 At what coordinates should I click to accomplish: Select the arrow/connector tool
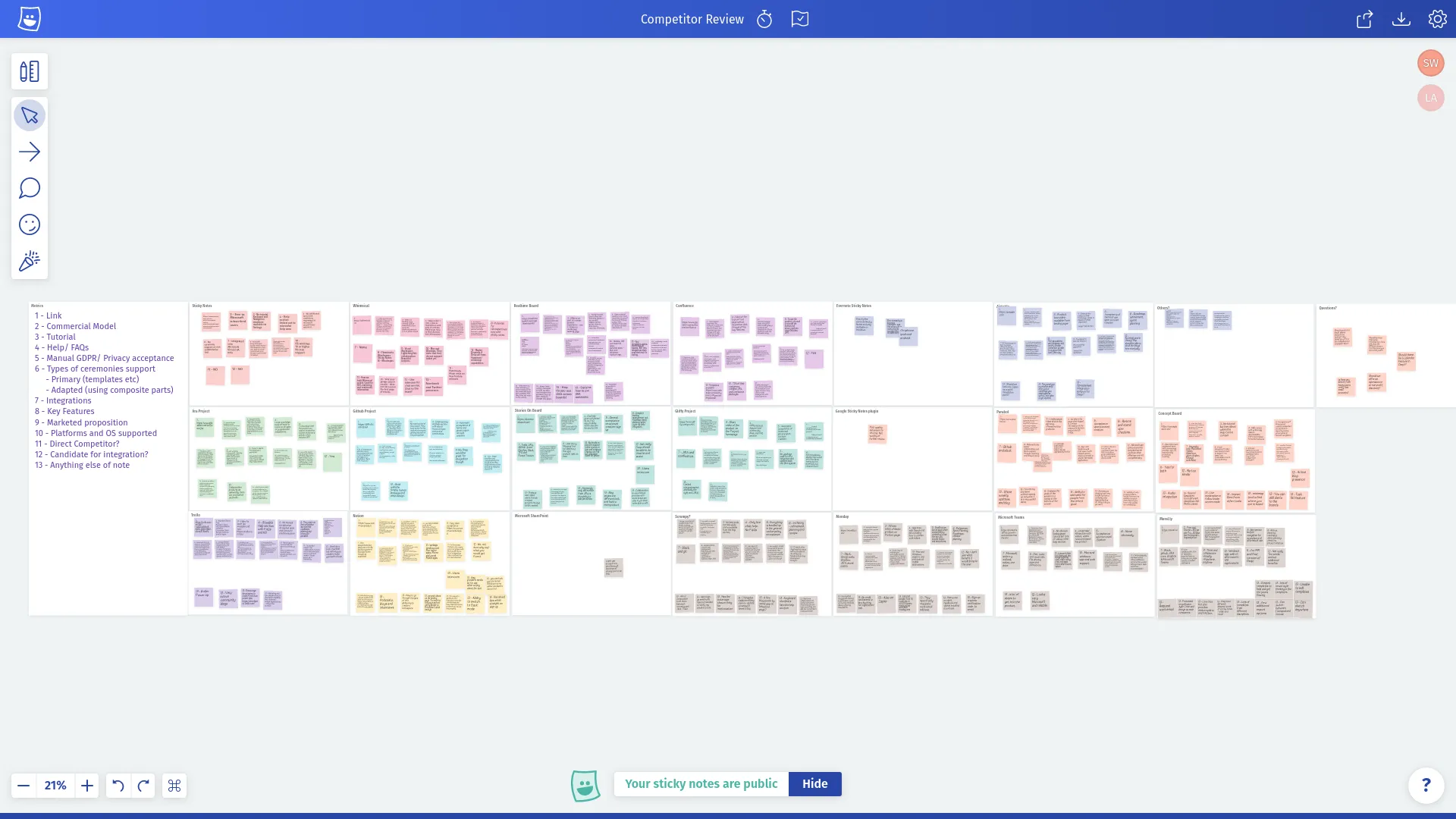point(30,152)
